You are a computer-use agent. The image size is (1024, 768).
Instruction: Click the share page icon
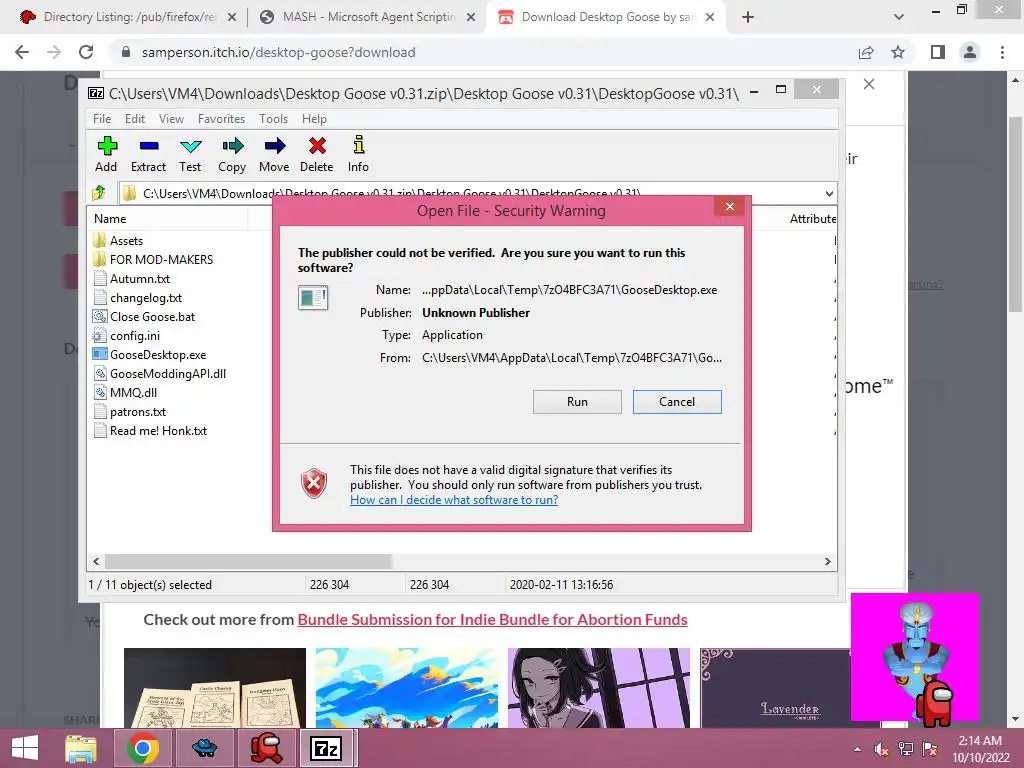coord(866,52)
